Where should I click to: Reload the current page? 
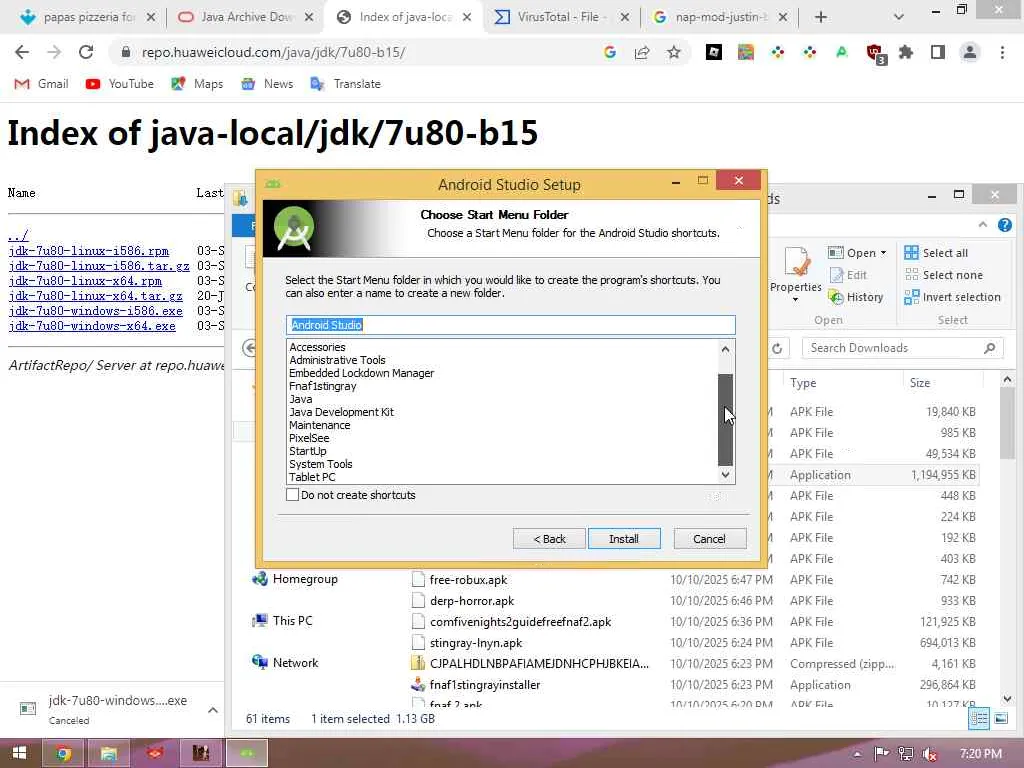(x=86, y=52)
